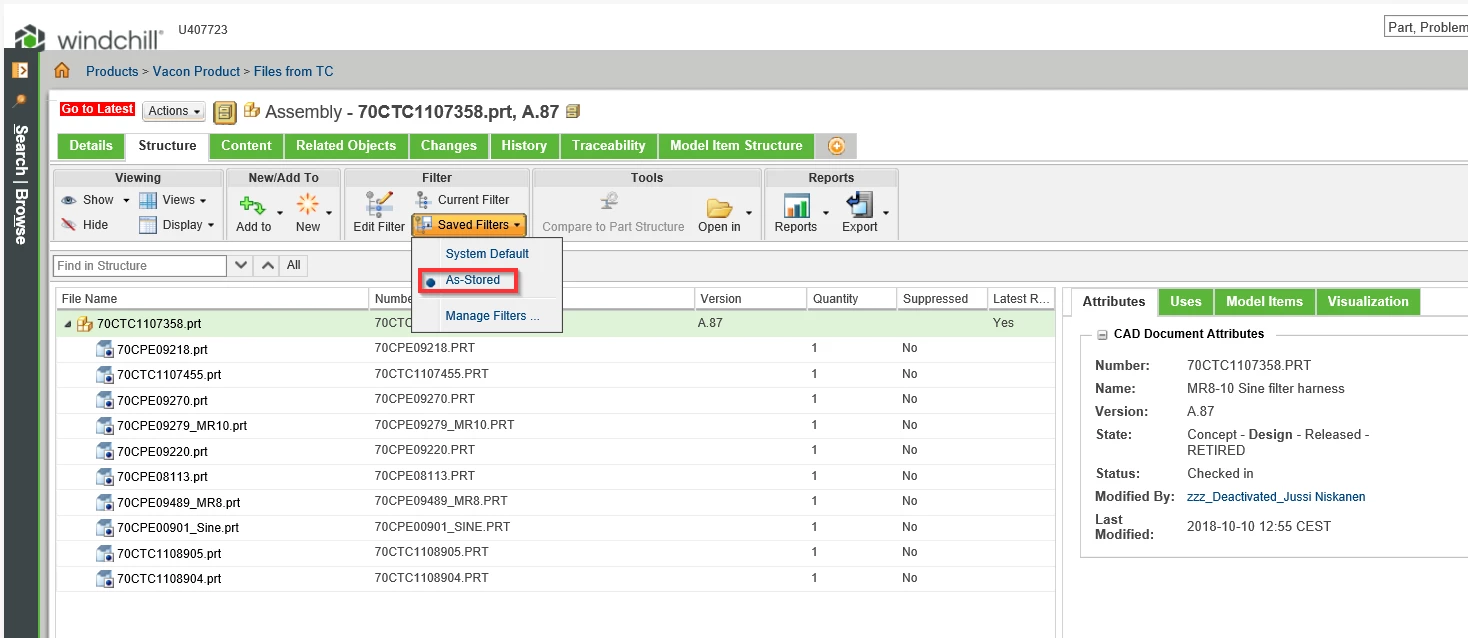Collapse the 70CTC1107358.prt tree node

(68, 324)
